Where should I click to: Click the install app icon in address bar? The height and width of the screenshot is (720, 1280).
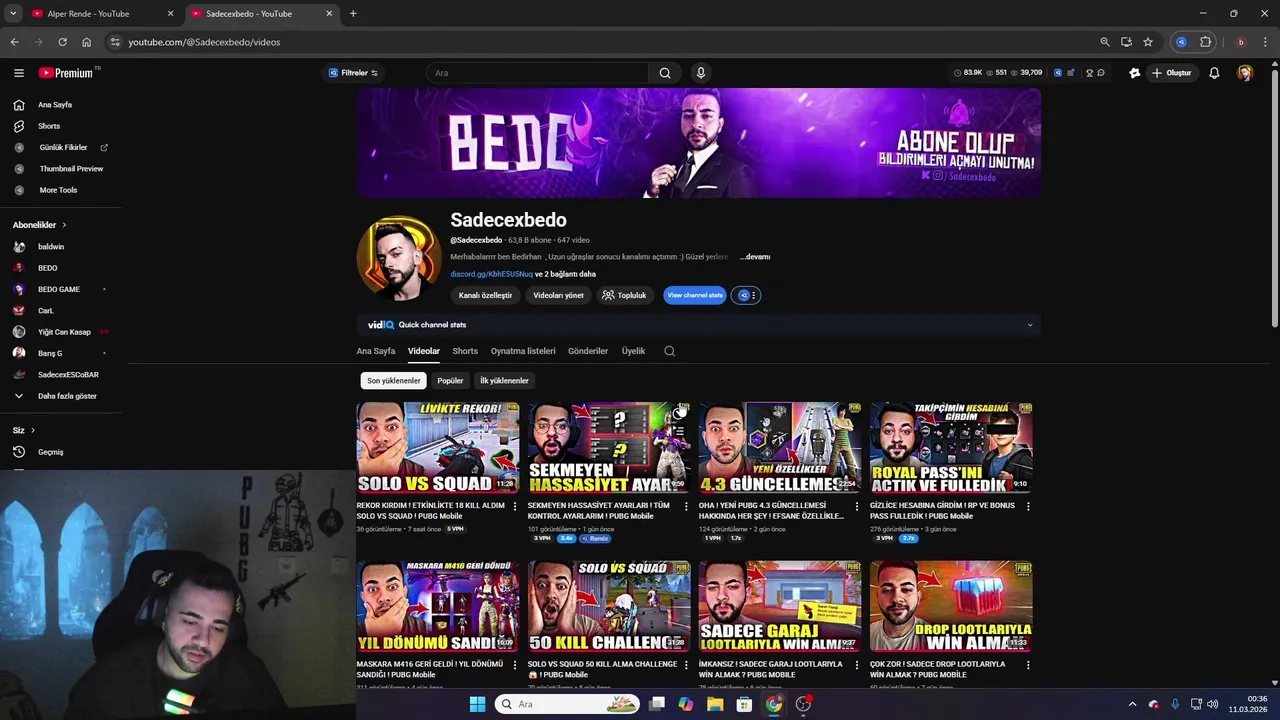(x=1126, y=42)
